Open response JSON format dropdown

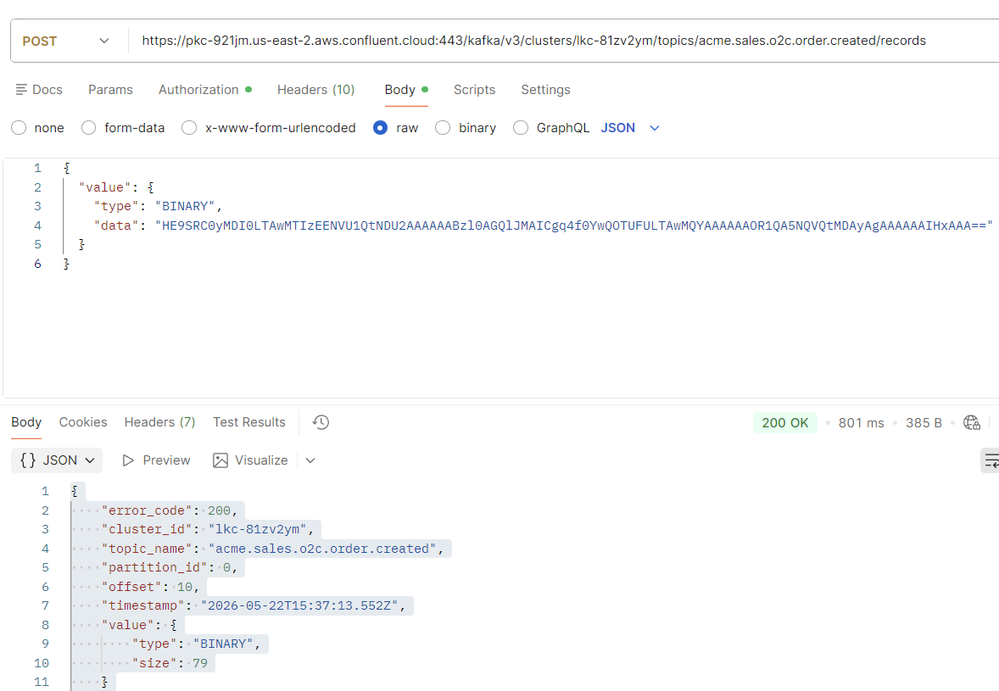coord(57,460)
